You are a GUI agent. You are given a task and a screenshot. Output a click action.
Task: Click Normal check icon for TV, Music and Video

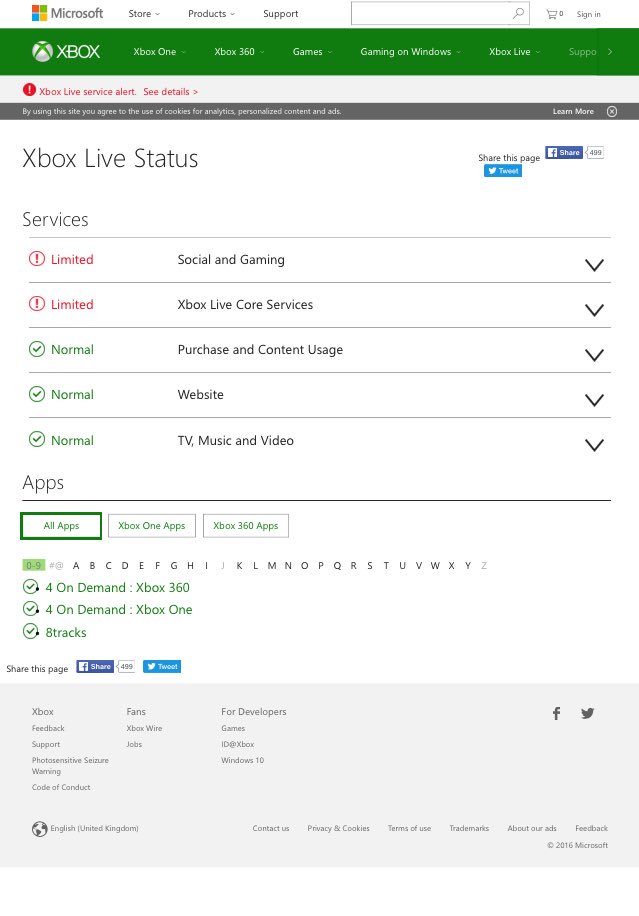pyautogui.click(x=37, y=439)
